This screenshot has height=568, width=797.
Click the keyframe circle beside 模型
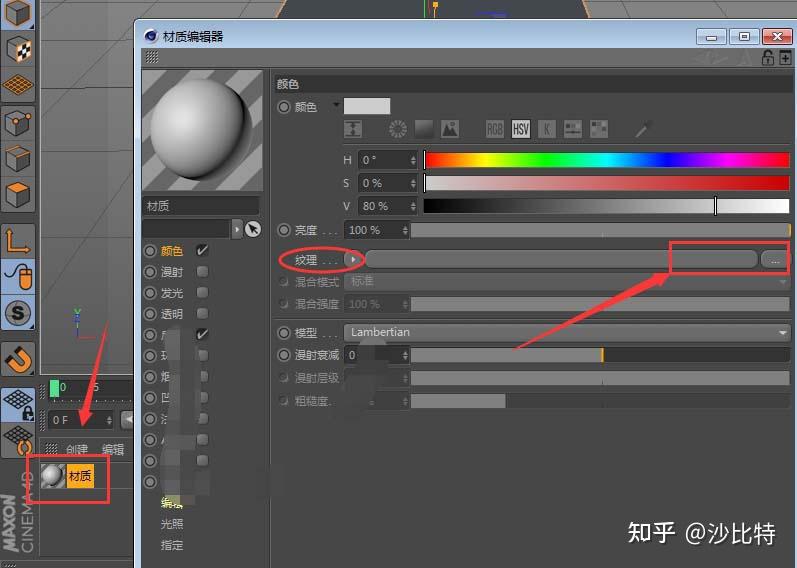point(284,333)
